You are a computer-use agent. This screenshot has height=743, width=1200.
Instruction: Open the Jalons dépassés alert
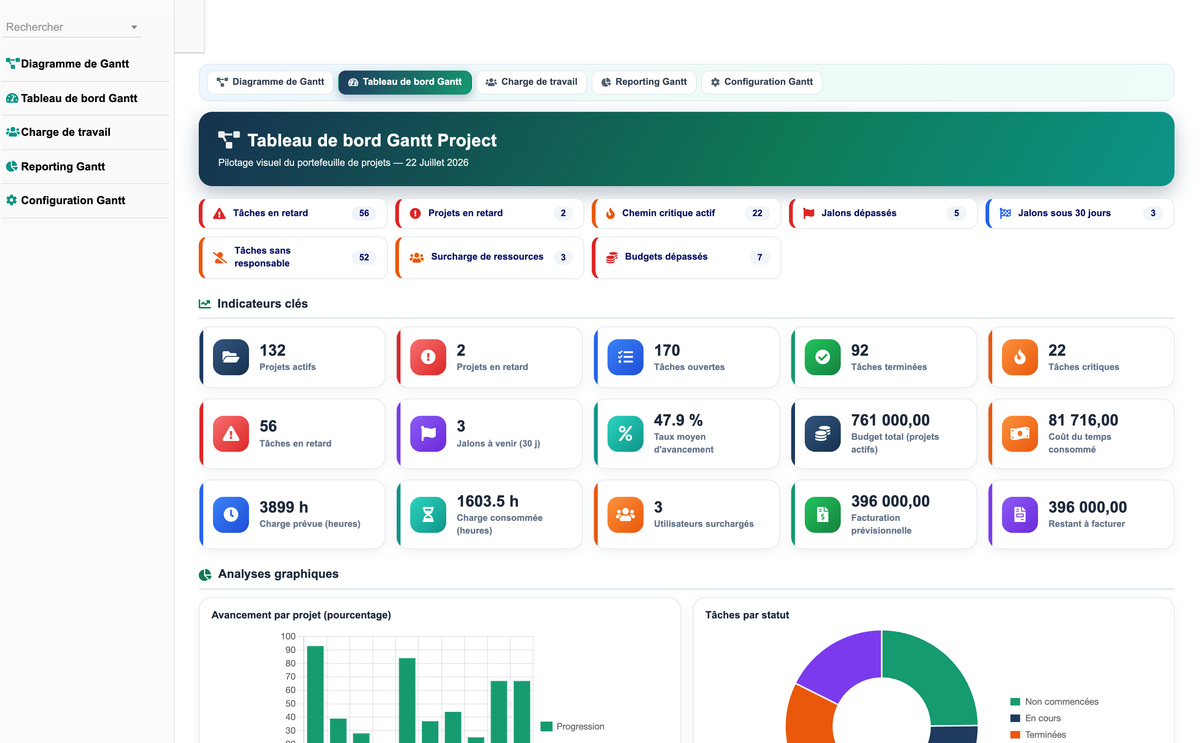(x=884, y=213)
